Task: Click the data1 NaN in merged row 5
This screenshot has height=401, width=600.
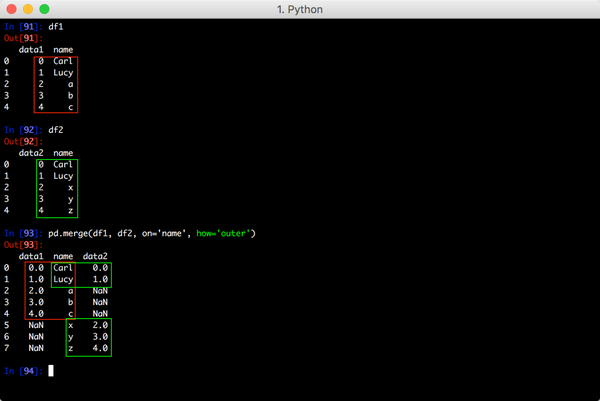Action: tap(36, 325)
